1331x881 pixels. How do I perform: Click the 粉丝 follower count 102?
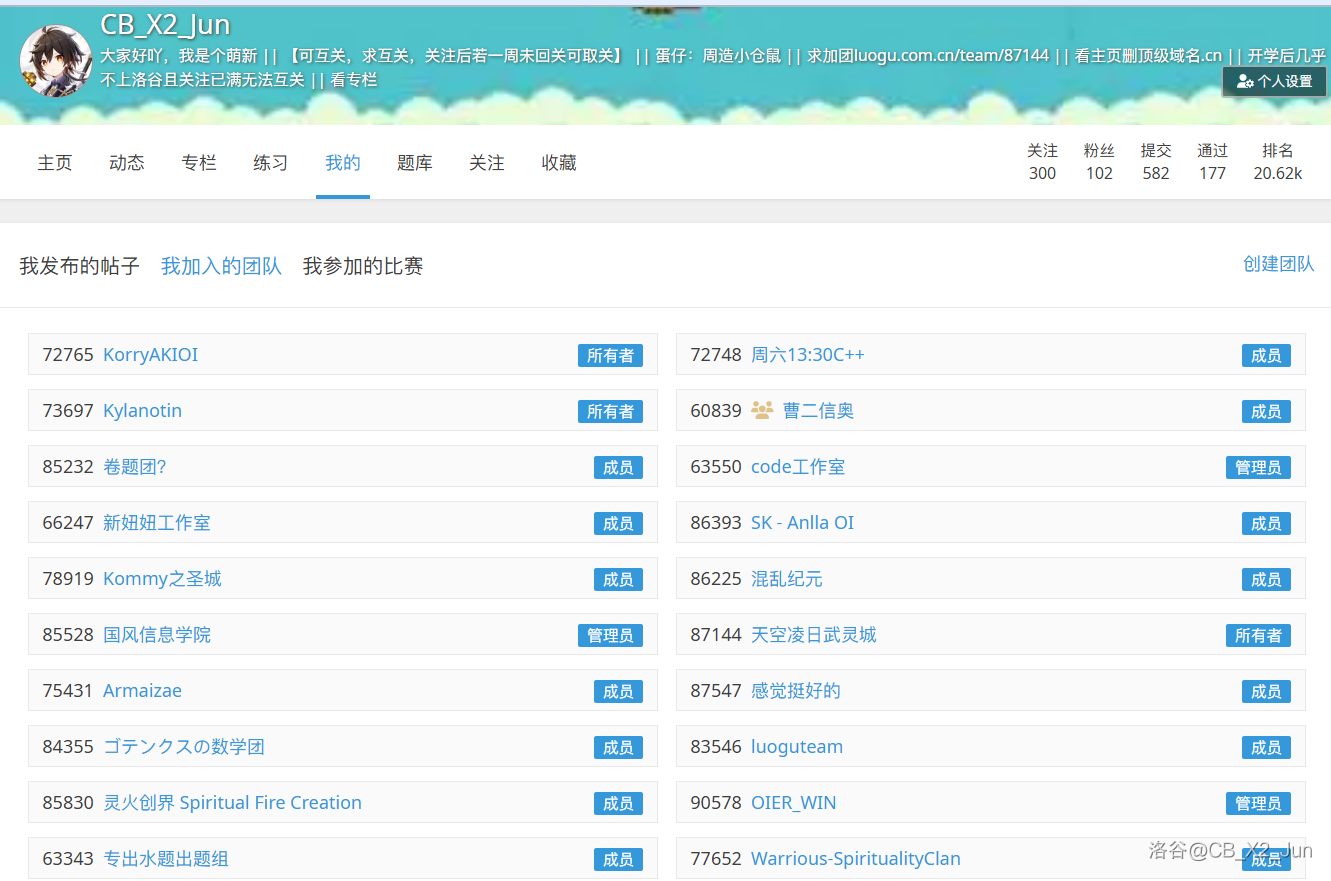(x=1099, y=173)
